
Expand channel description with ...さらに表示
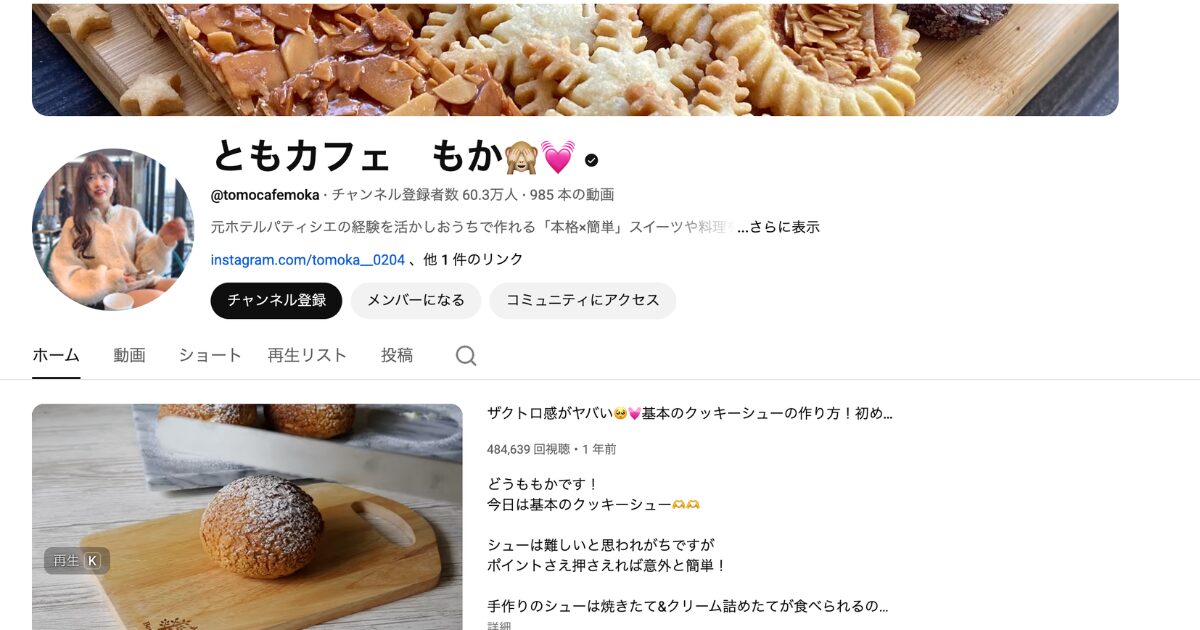click(x=778, y=227)
